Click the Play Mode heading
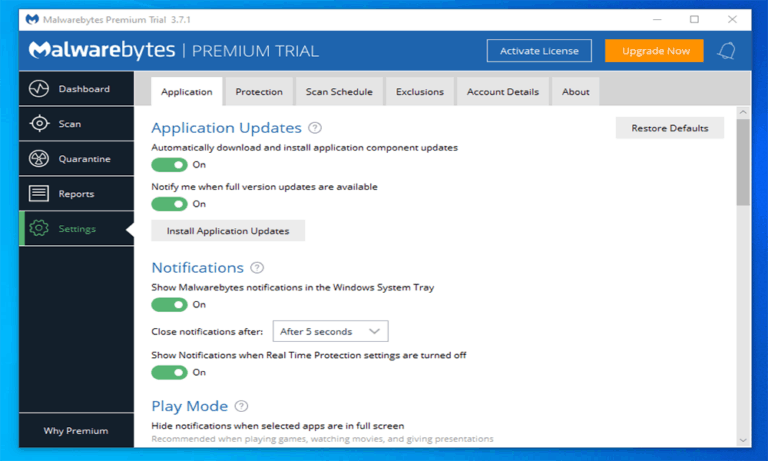 coord(190,406)
